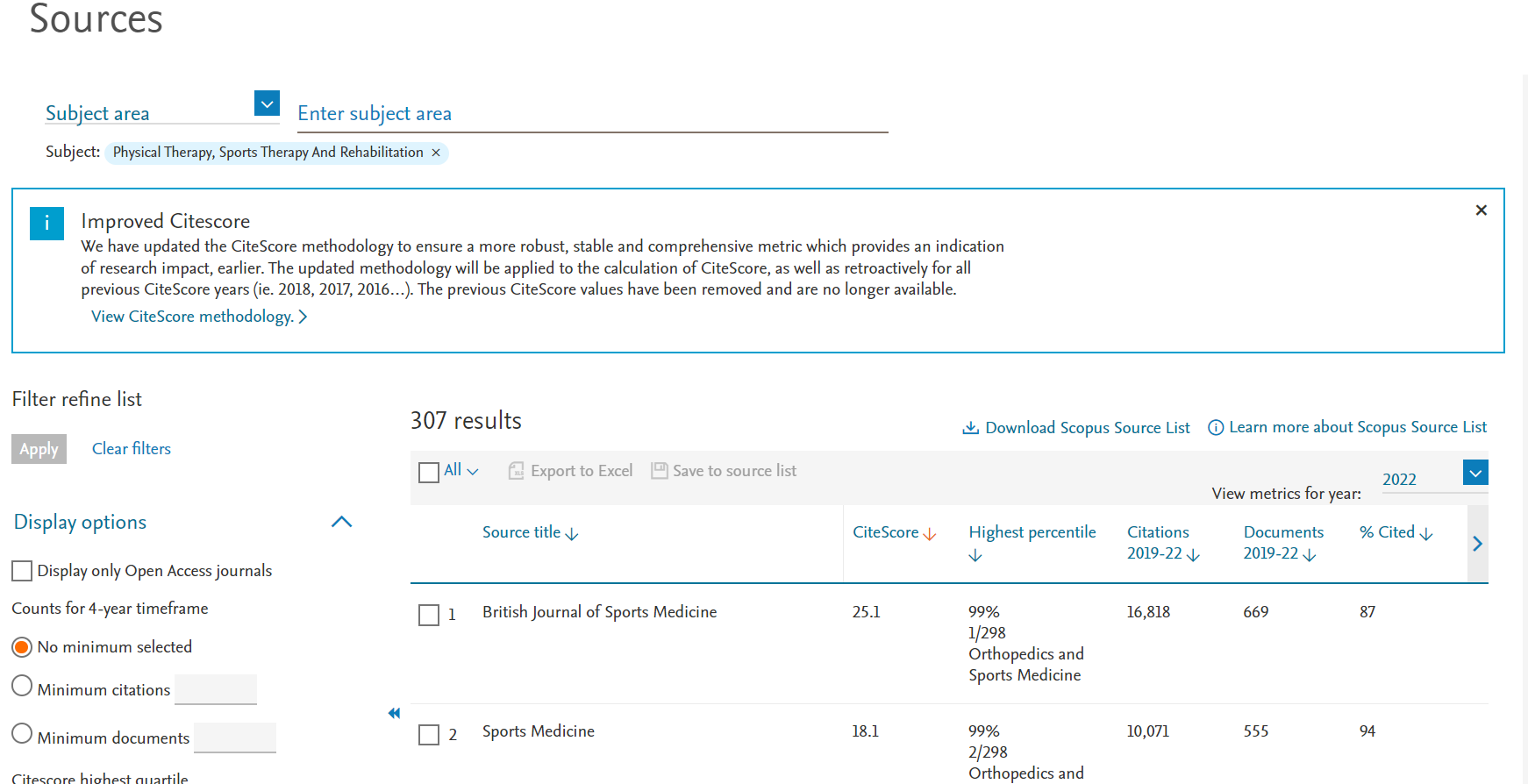Screen dimensions: 1528x784
Task: Click the Download Scopus Source List icon
Action: click(970, 428)
